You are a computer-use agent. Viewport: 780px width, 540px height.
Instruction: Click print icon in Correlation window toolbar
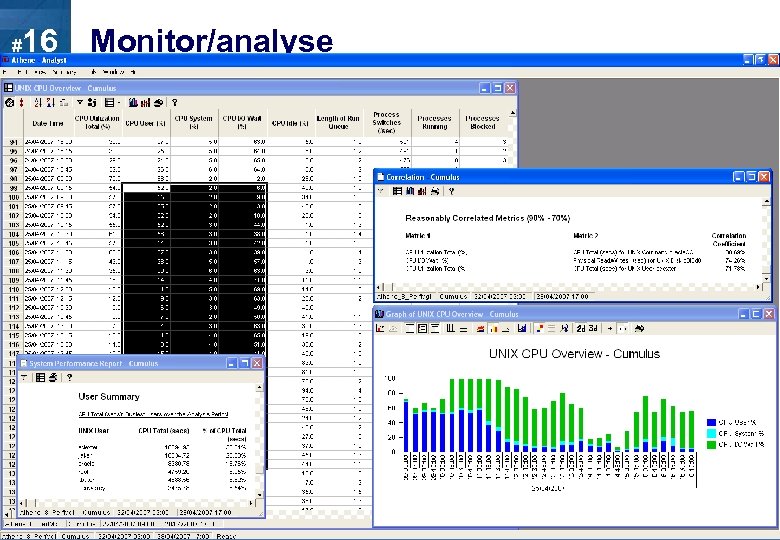click(x=435, y=191)
